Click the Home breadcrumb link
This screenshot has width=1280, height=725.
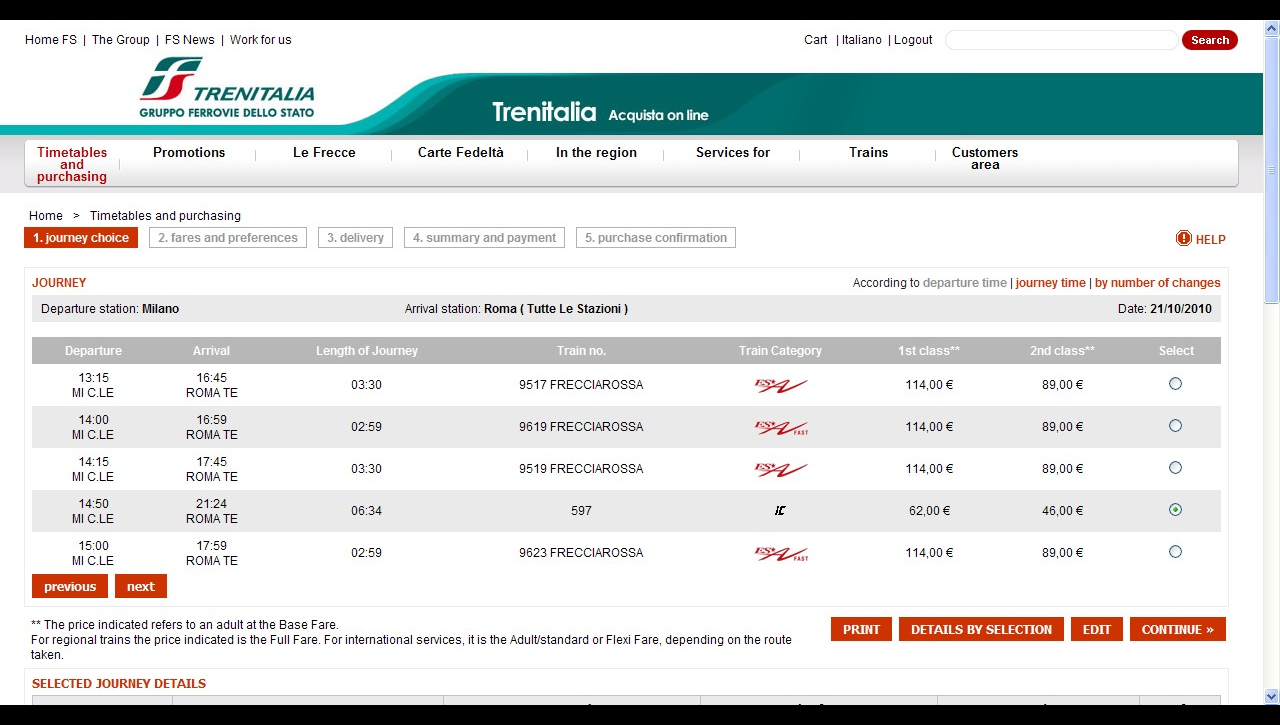click(x=46, y=216)
